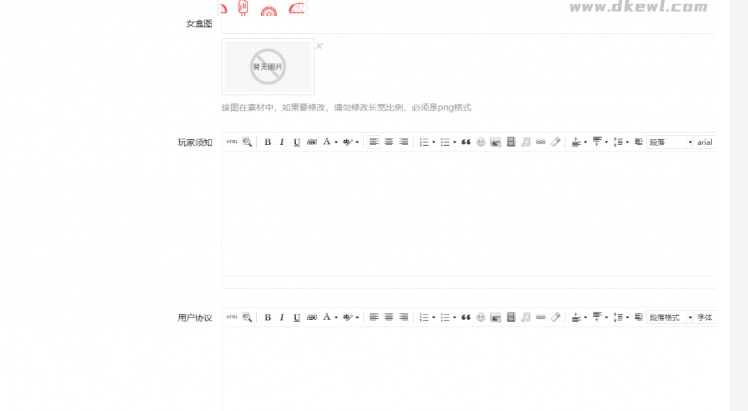Insert image in 玩家须知 editor
Screen dimensions: 748x411
[496, 142]
